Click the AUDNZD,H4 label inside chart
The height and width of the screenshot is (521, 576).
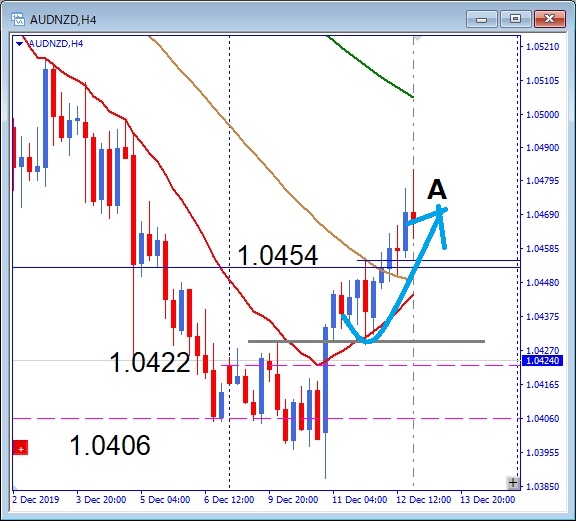(x=56, y=44)
